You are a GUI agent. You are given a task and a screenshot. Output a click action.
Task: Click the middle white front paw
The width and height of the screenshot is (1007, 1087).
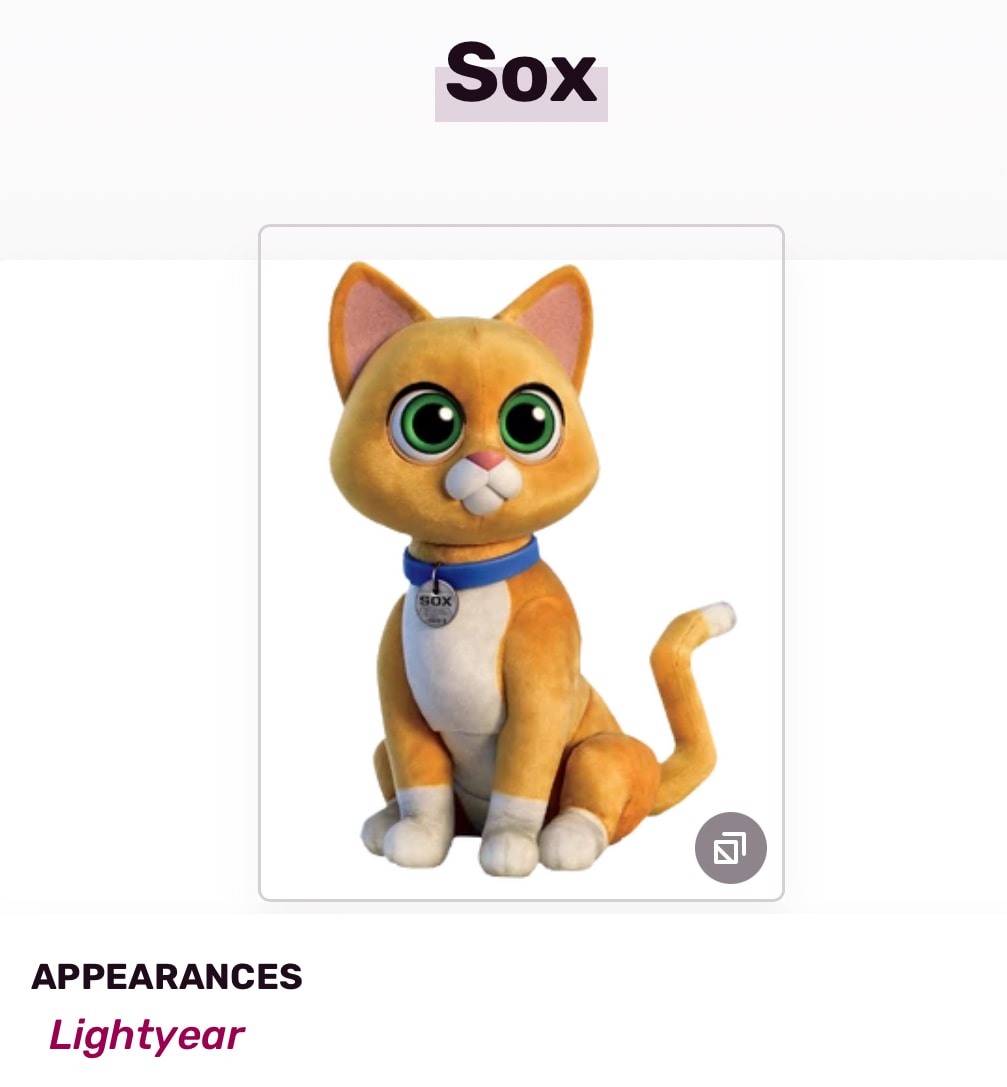coord(508,838)
